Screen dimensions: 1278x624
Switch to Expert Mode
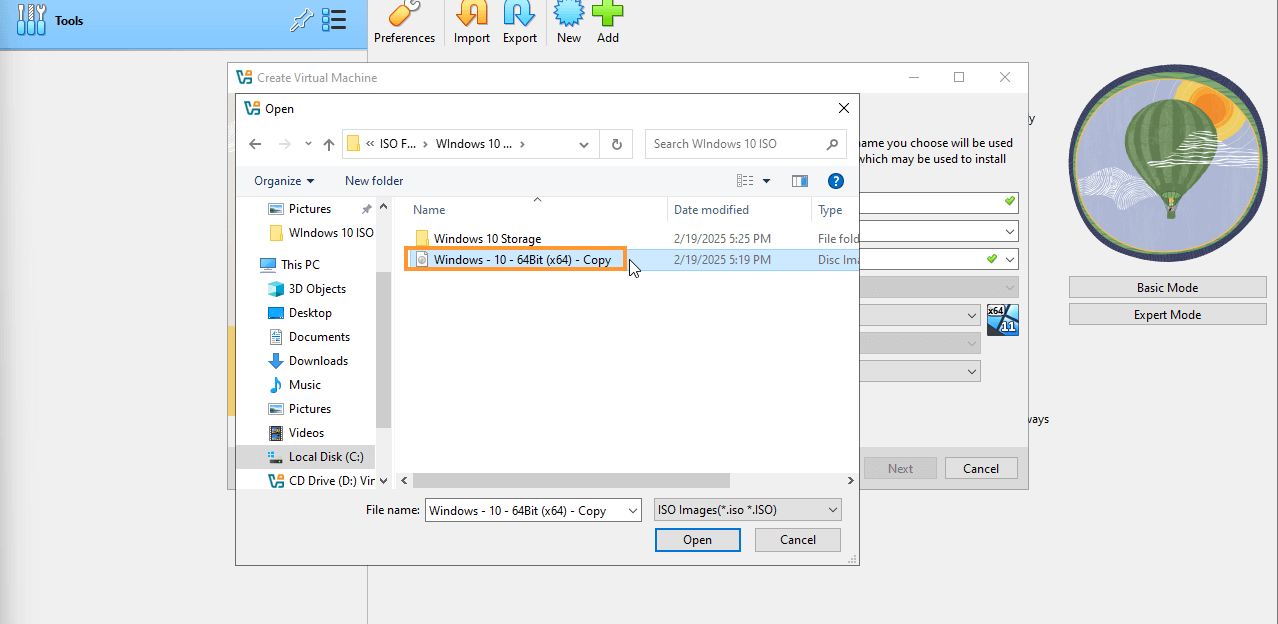1167,315
